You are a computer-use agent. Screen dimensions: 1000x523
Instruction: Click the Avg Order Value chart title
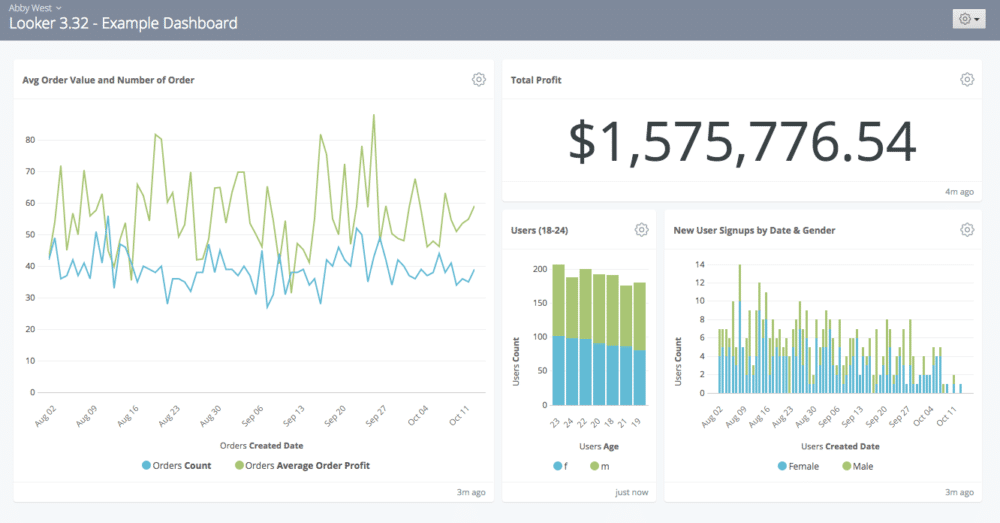pyautogui.click(x=108, y=80)
